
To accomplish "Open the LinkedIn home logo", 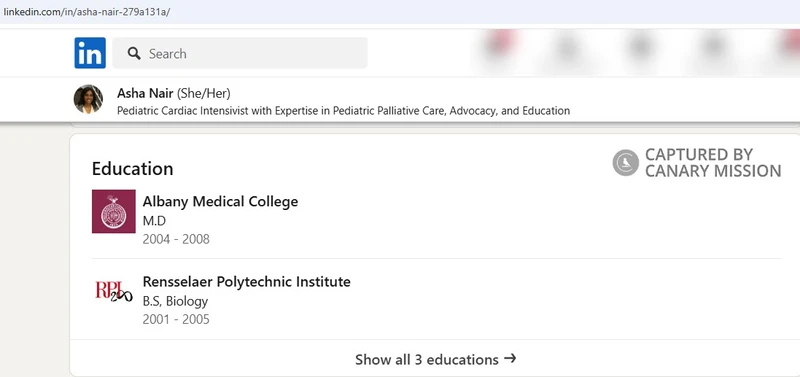I will point(90,53).
